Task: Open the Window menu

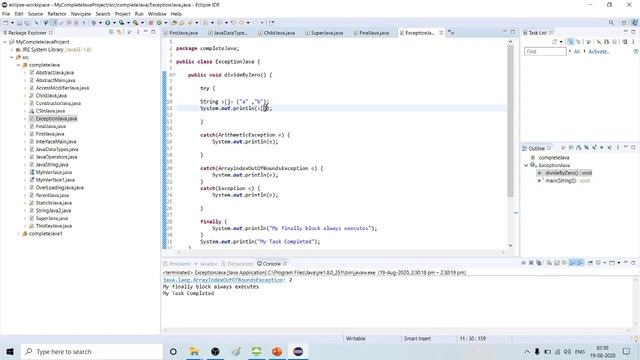Action: 157,14
